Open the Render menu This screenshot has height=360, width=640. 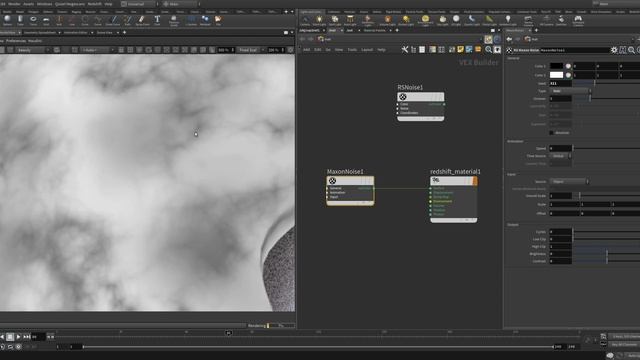[x=14, y=4]
